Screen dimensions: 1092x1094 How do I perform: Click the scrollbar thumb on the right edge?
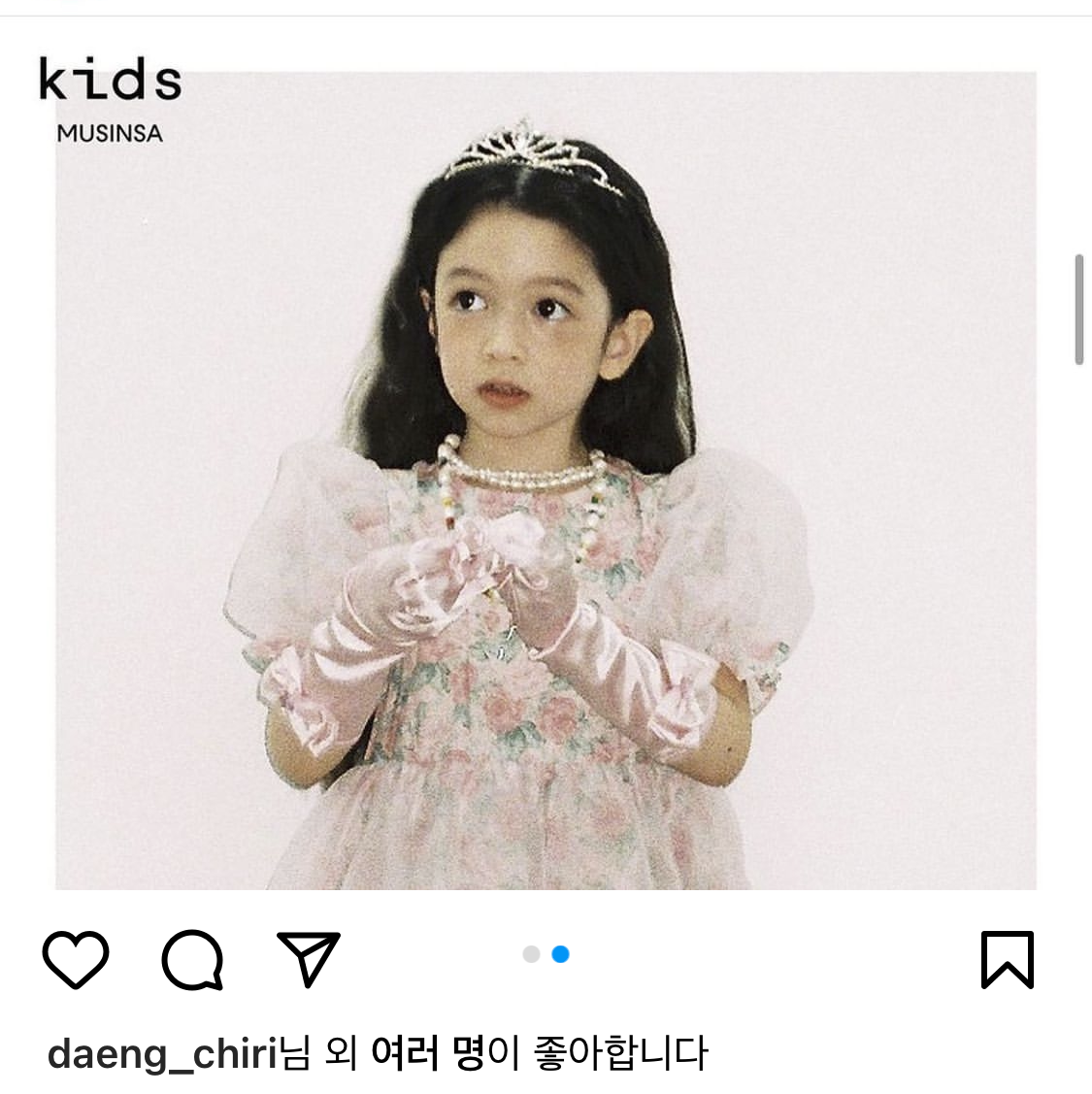1078,310
